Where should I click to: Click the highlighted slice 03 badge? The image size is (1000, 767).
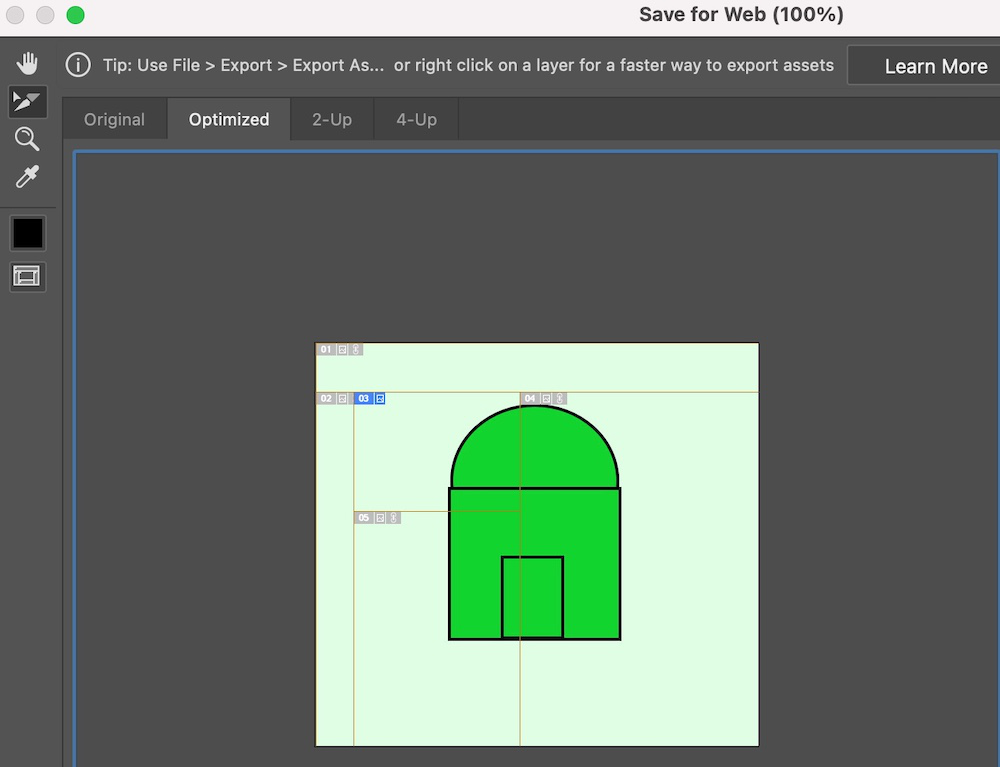[364, 399]
